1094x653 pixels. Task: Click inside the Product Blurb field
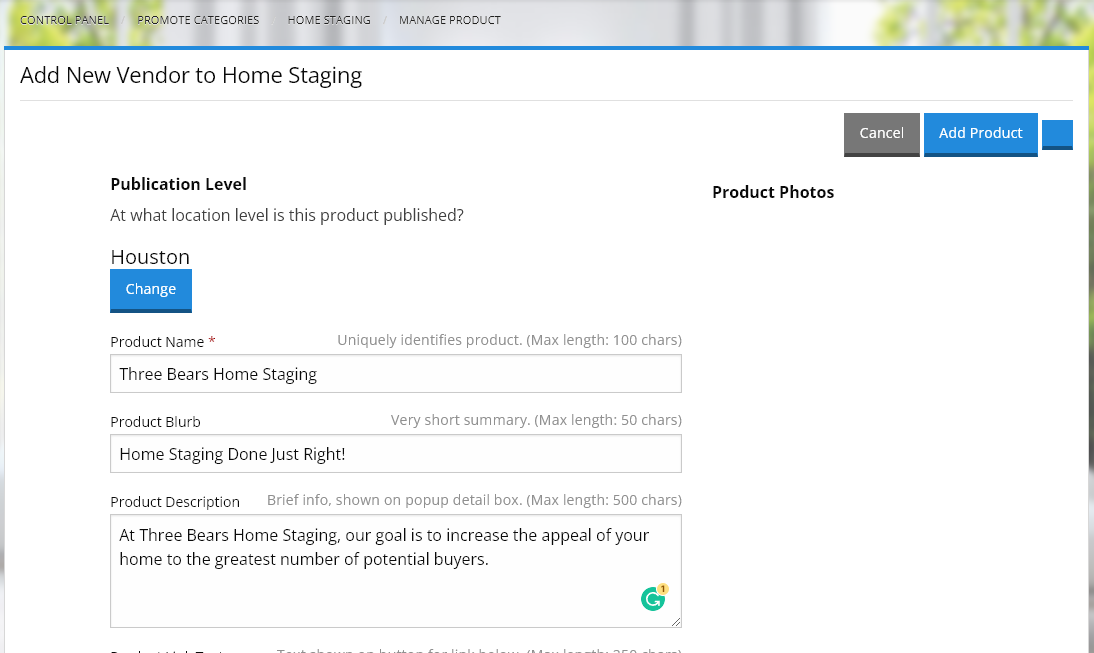click(395, 453)
